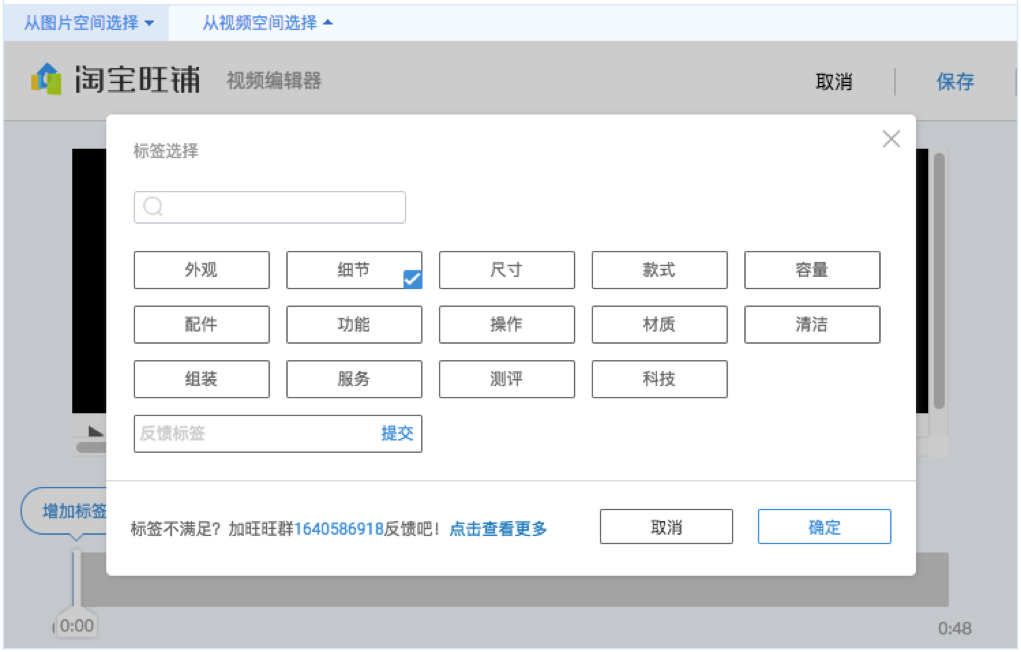Select the 清洁 tag

pos(812,324)
